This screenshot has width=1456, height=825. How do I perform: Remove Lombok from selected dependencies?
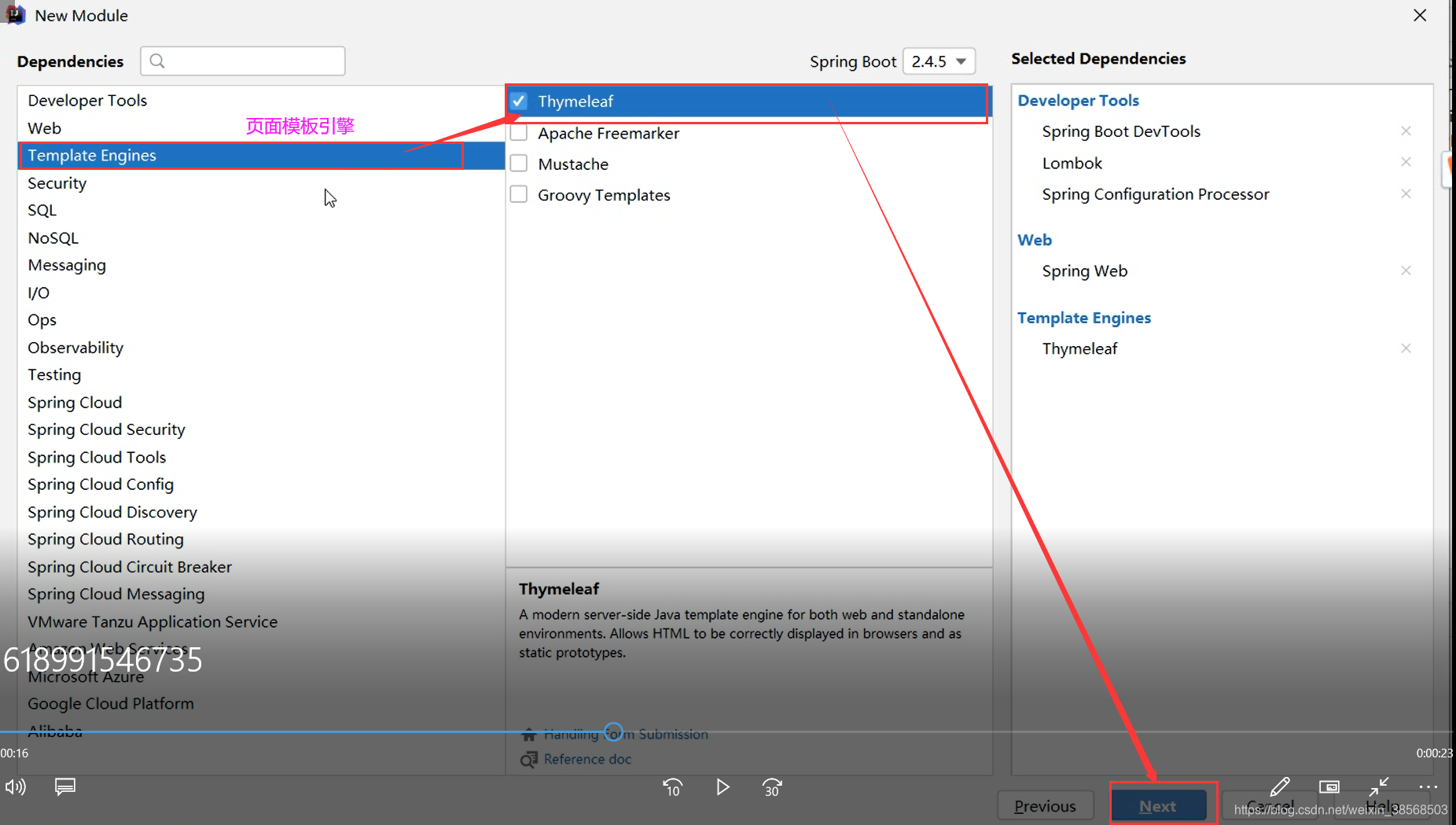[1406, 162]
